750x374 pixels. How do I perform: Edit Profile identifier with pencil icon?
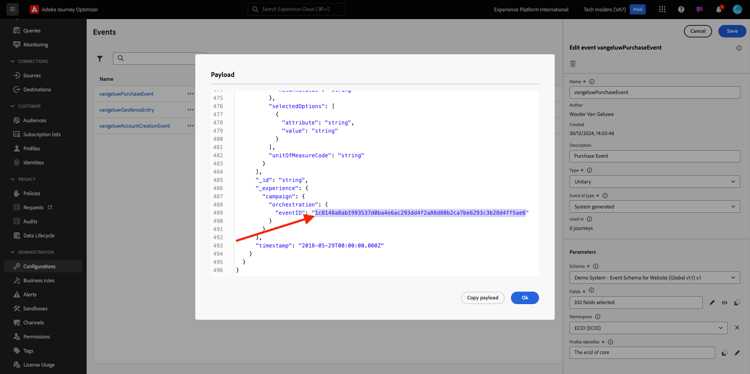[737, 353]
